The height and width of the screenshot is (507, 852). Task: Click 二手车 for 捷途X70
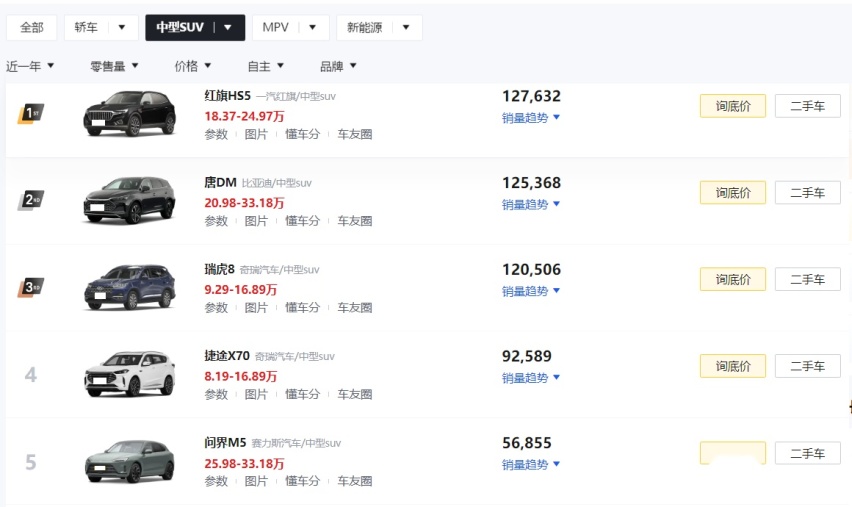pos(807,366)
